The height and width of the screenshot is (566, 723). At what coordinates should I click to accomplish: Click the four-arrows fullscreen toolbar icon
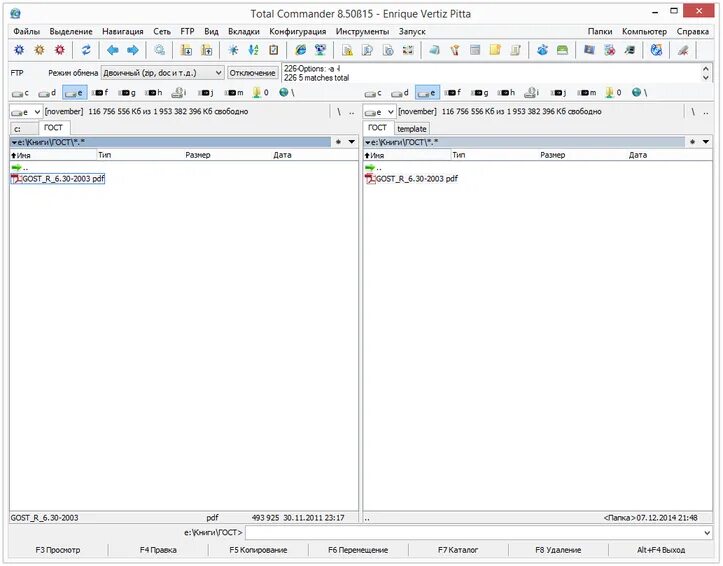[408, 50]
